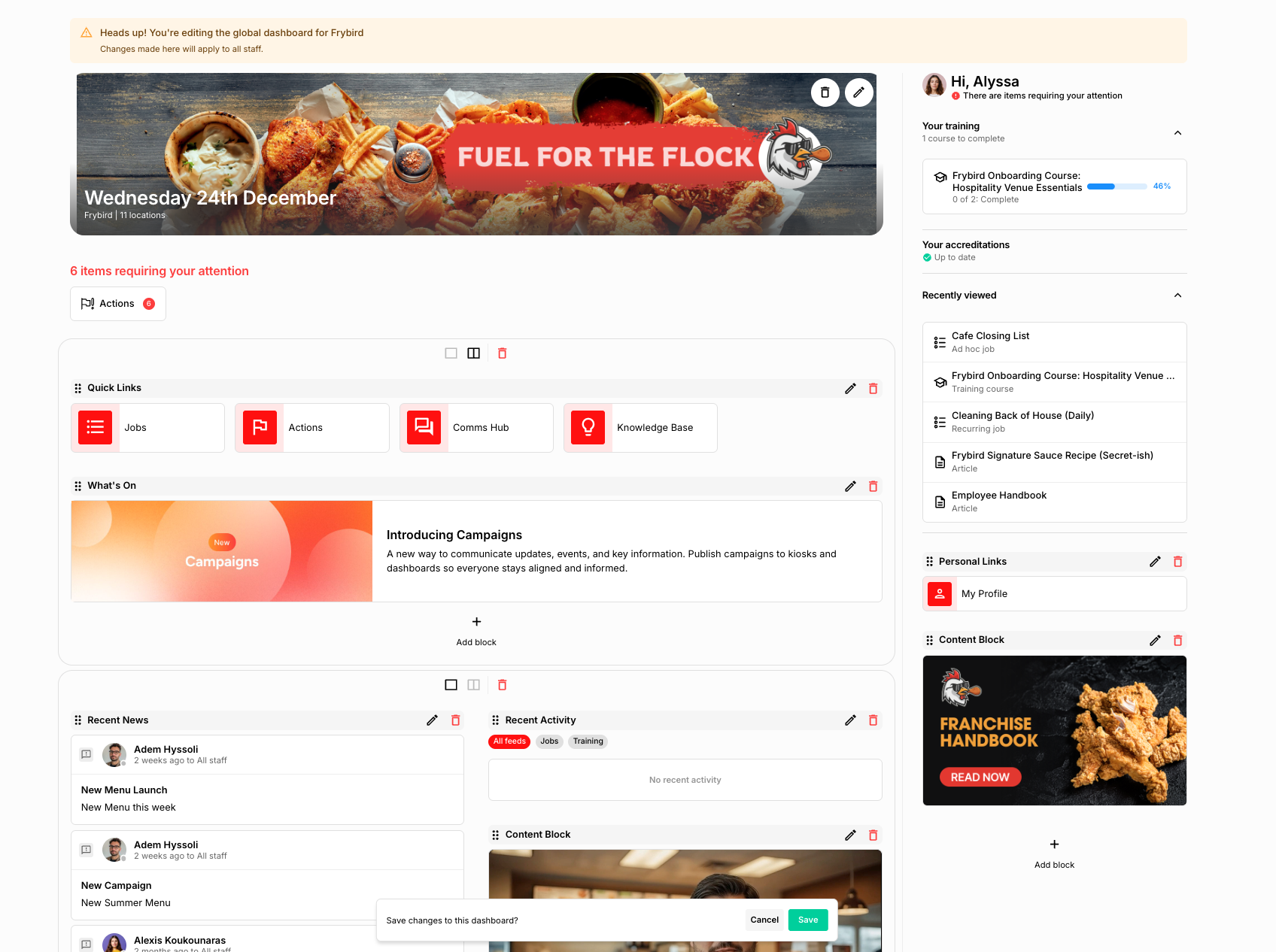
Task: Edit the Recent News block
Action: point(432,720)
